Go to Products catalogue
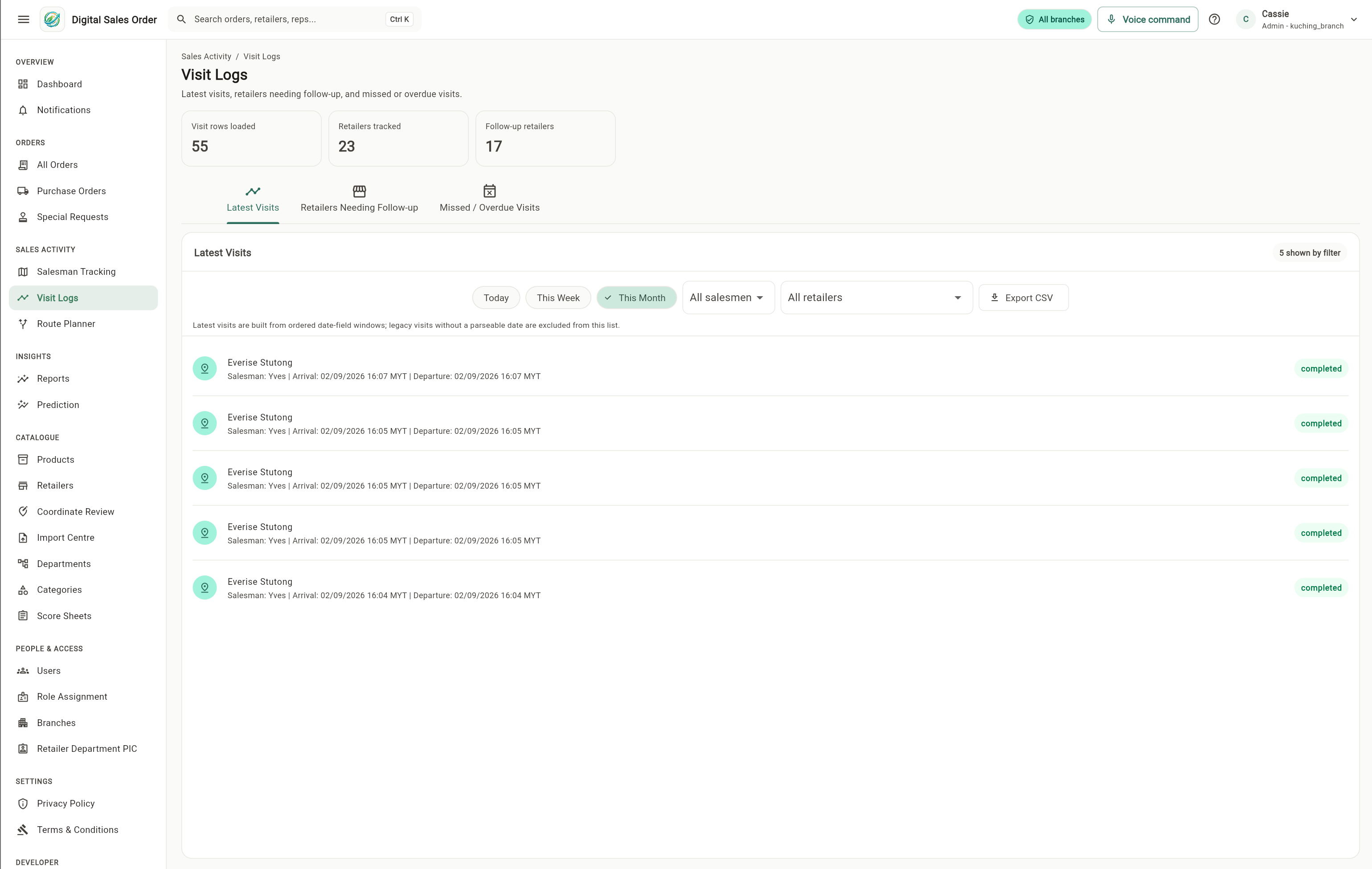The image size is (1372, 869). pos(83,460)
